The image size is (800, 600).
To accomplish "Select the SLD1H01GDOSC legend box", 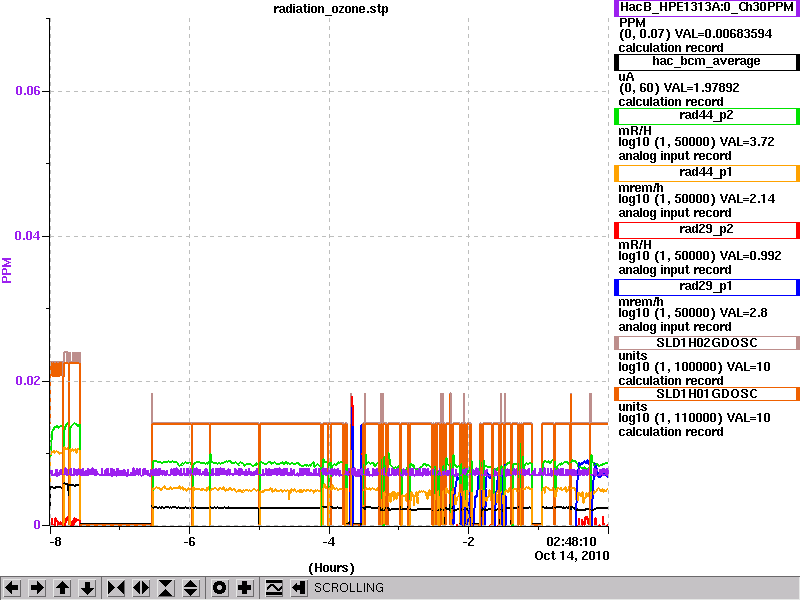I will point(707,394).
